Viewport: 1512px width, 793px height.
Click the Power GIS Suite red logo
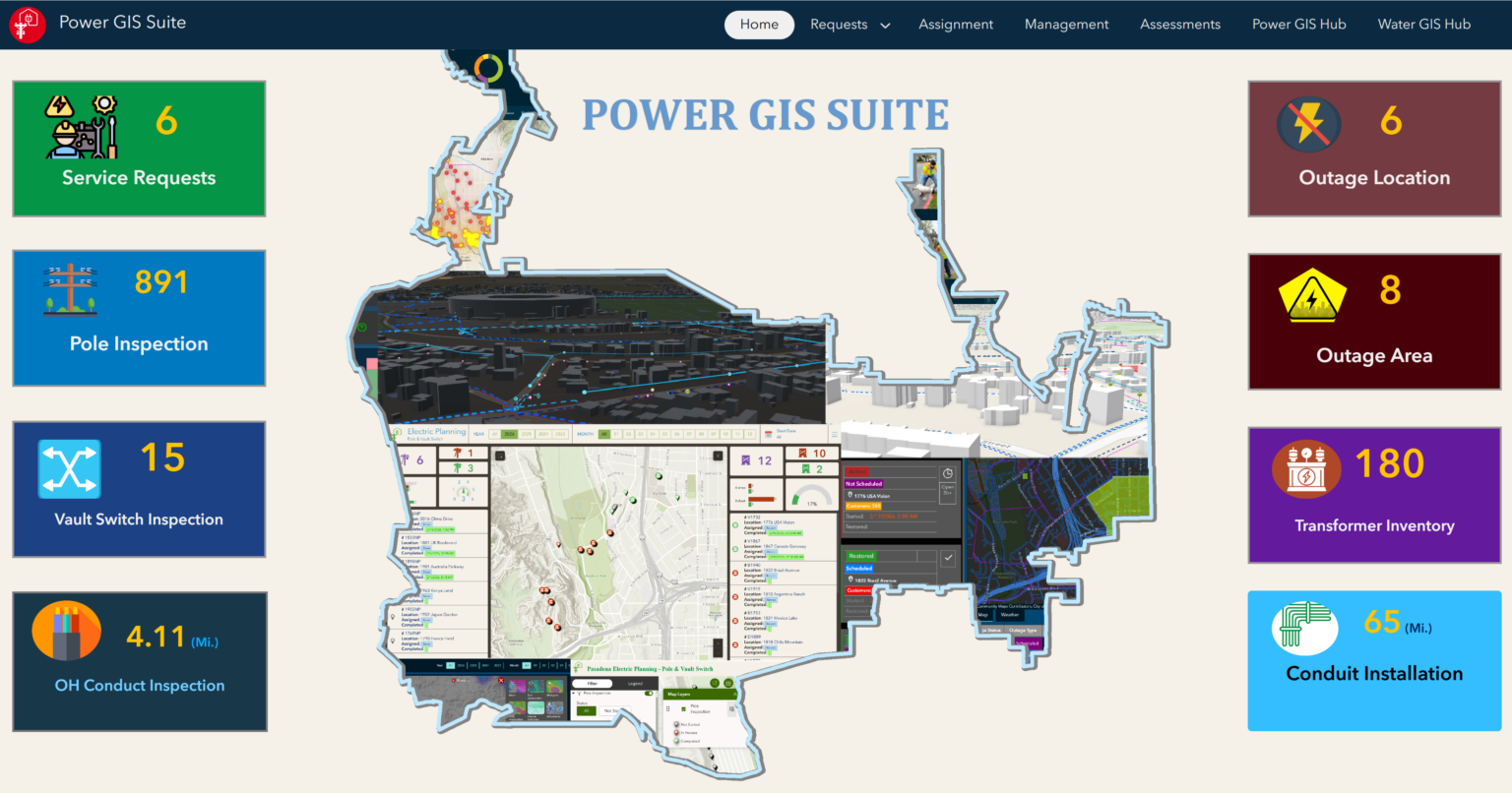(28, 25)
